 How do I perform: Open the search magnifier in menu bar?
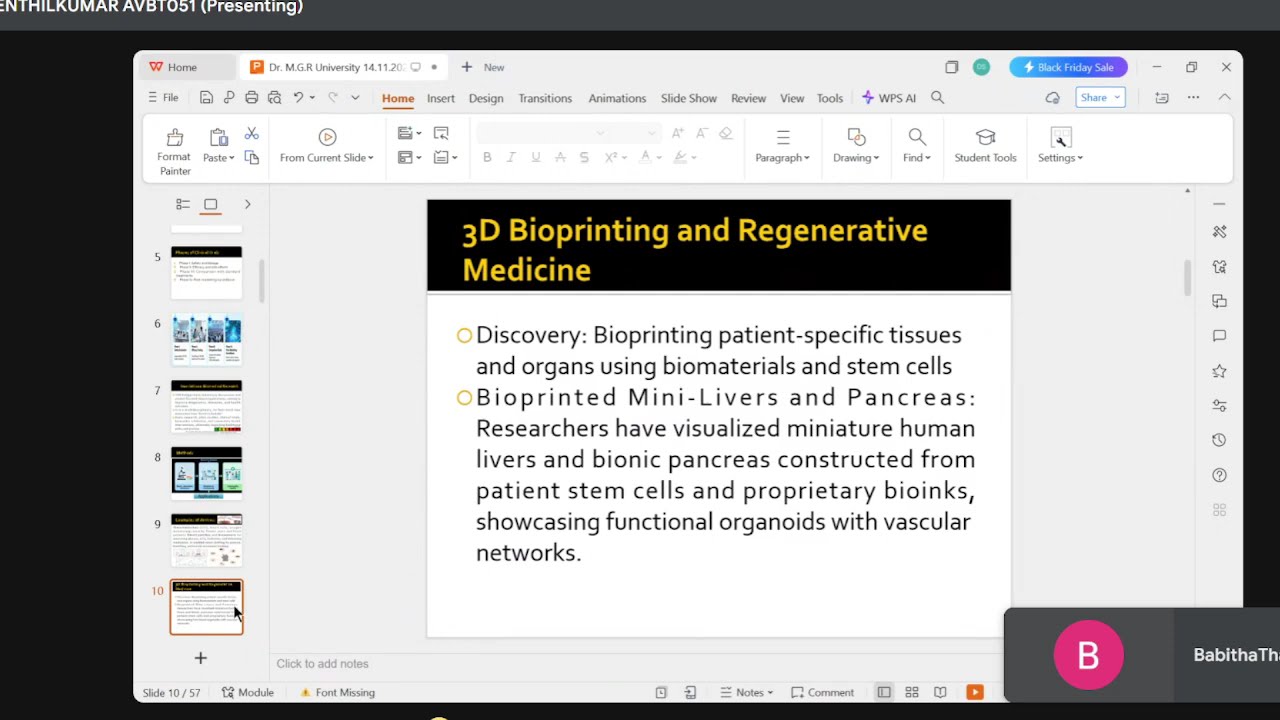[x=937, y=98]
